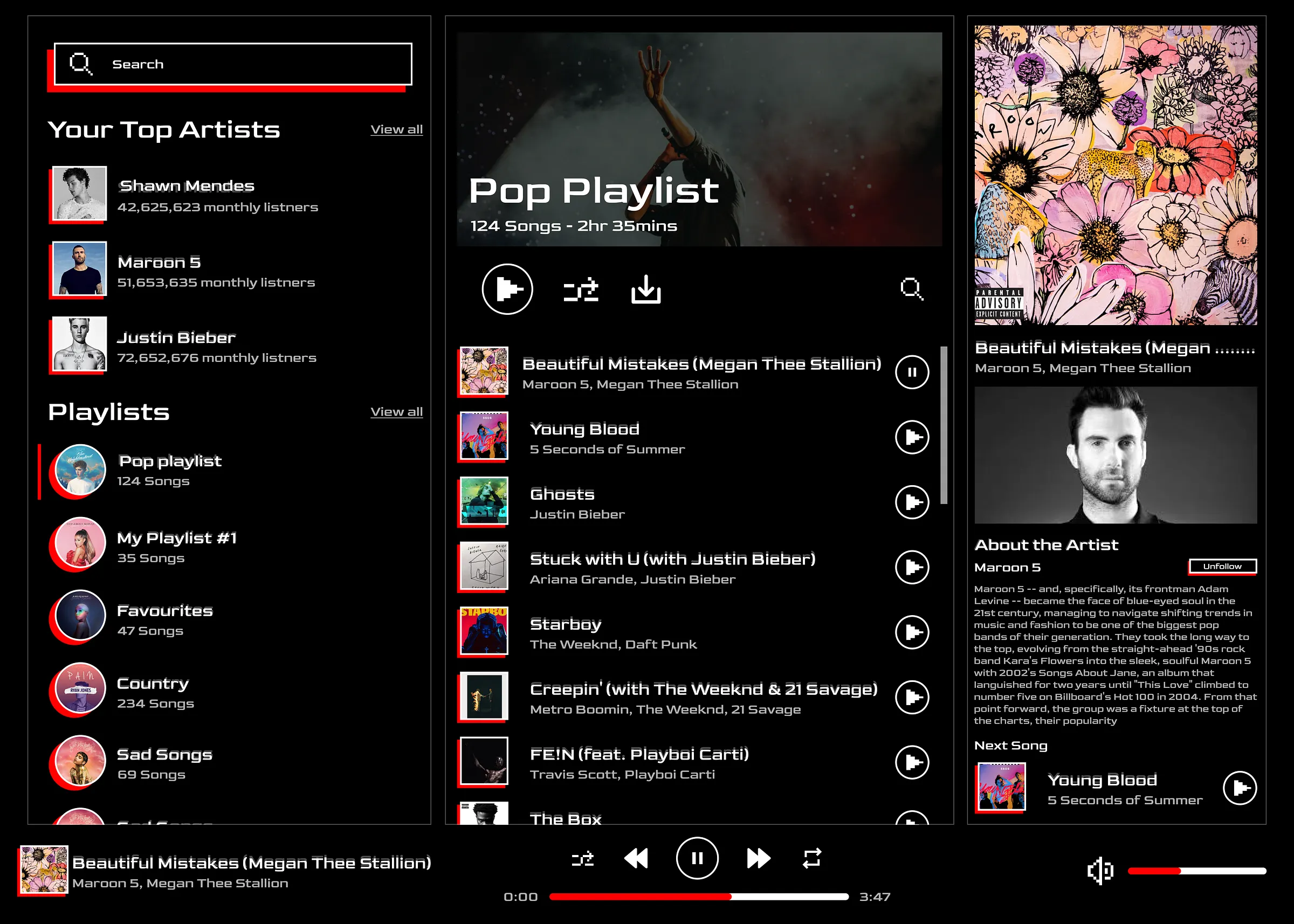The image size is (1294, 924).
Task: Play Young Blood in the song list
Action: (912, 437)
